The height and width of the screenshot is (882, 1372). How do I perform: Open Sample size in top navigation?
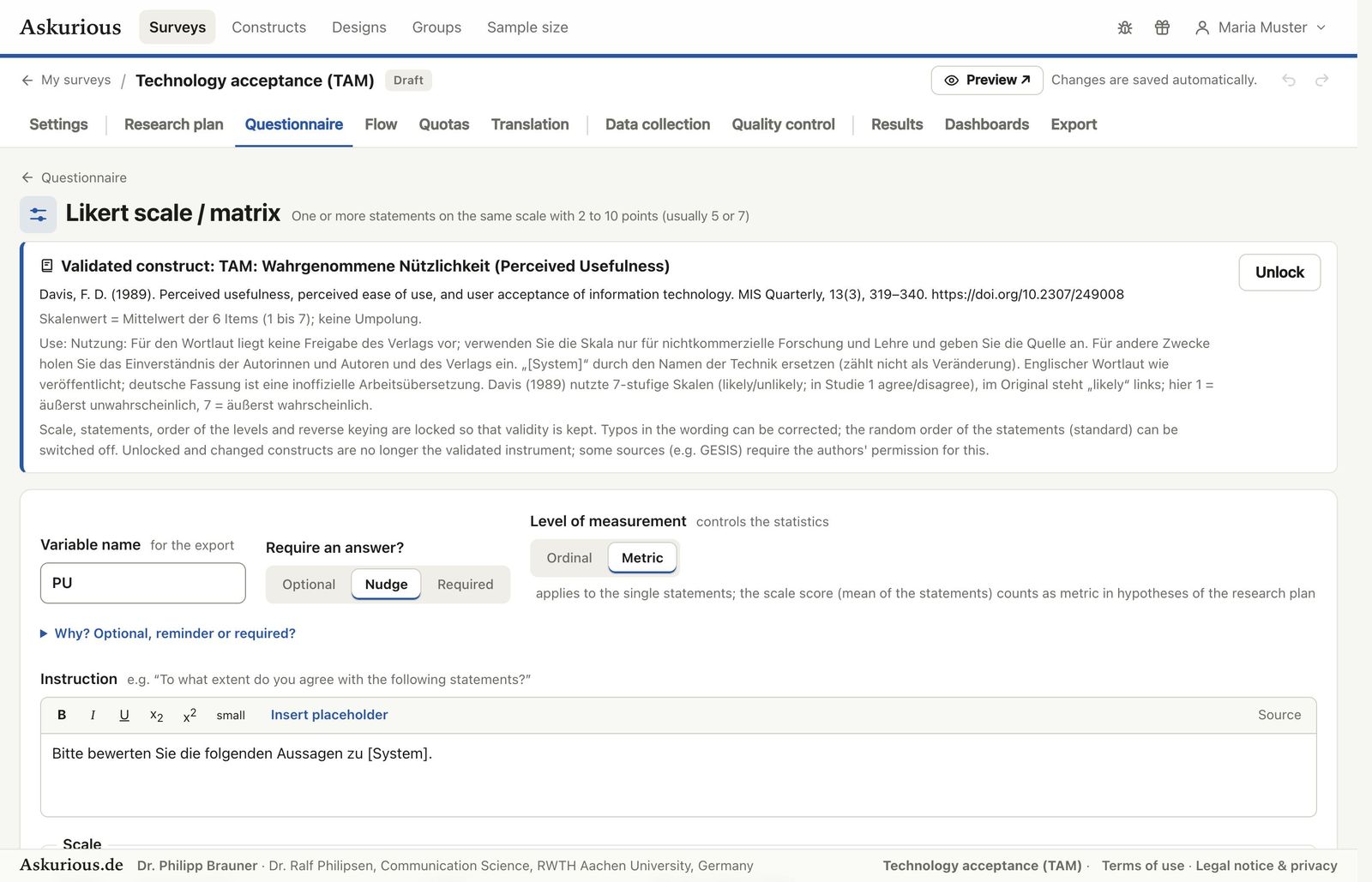click(527, 27)
